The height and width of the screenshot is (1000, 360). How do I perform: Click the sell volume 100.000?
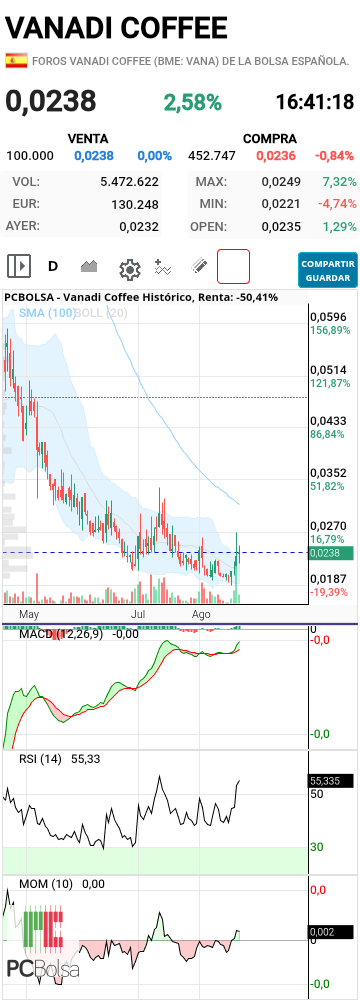(30, 156)
